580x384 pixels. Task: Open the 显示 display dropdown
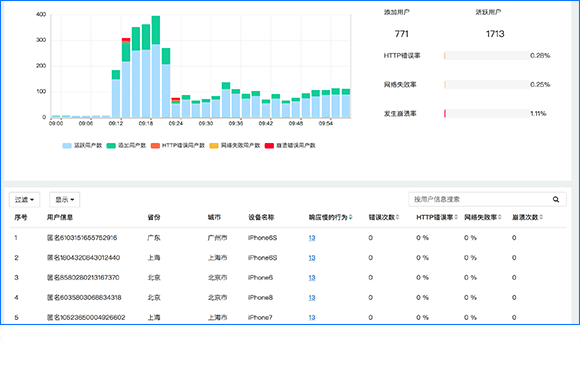[65, 200]
